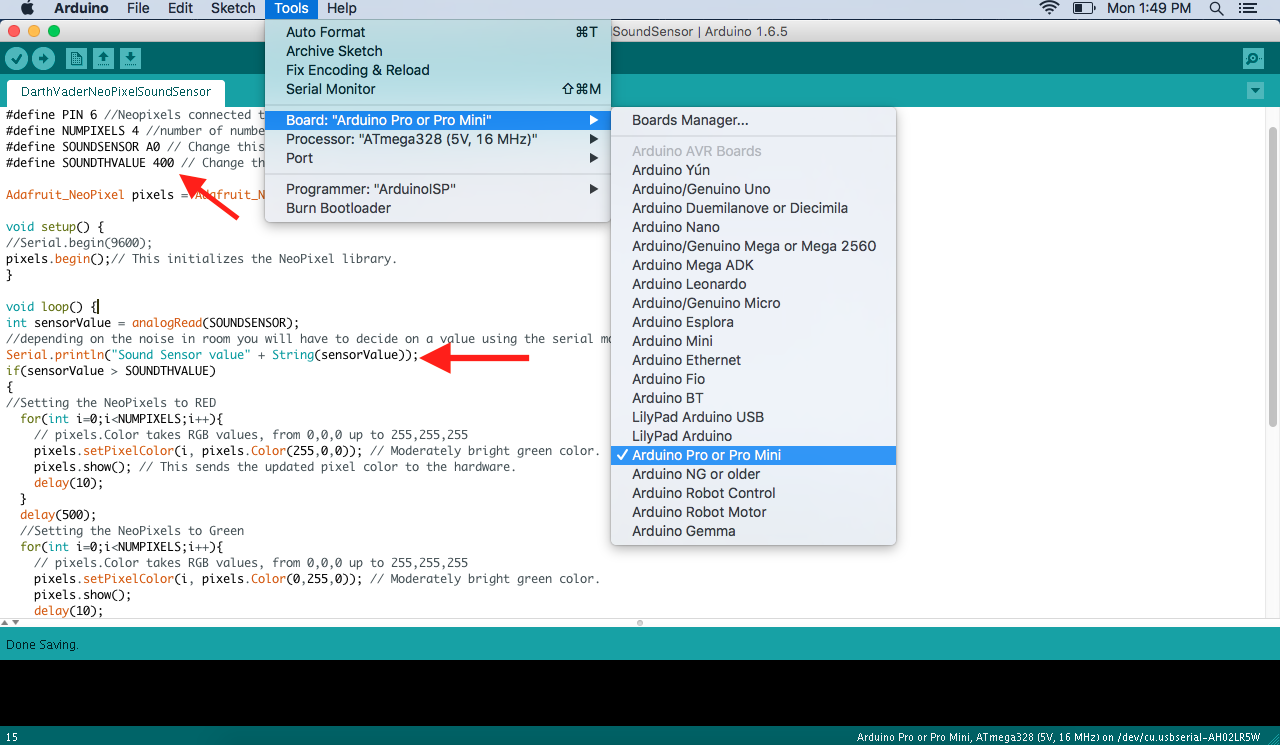Select Arduino Esplora board
The image size is (1280, 745).
pyautogui.click(x=753, y=322)
